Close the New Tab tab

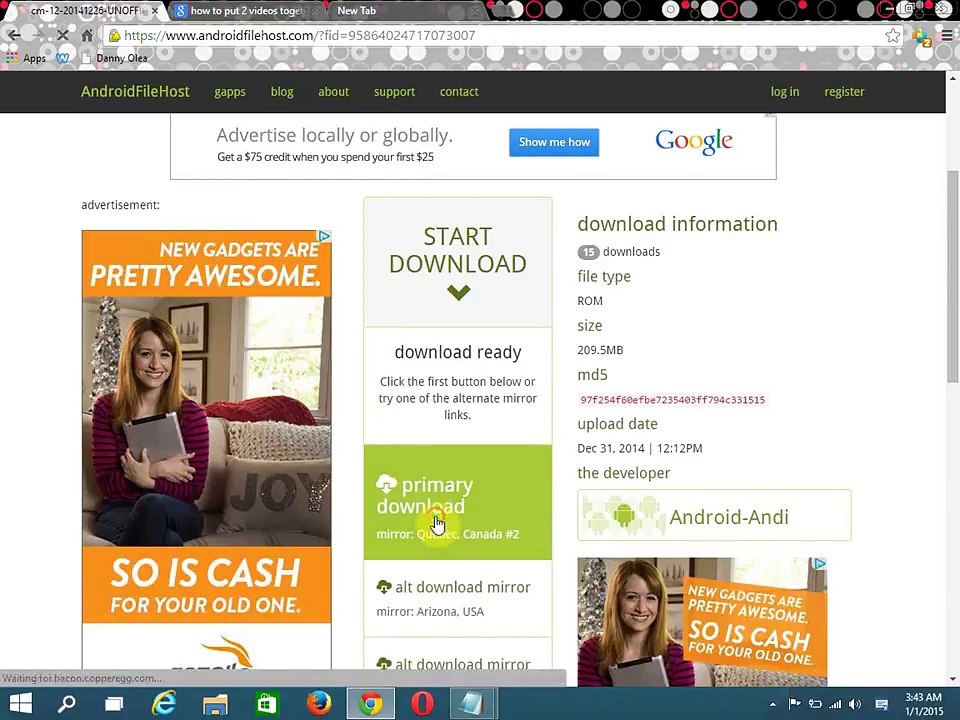coord(474,11)
